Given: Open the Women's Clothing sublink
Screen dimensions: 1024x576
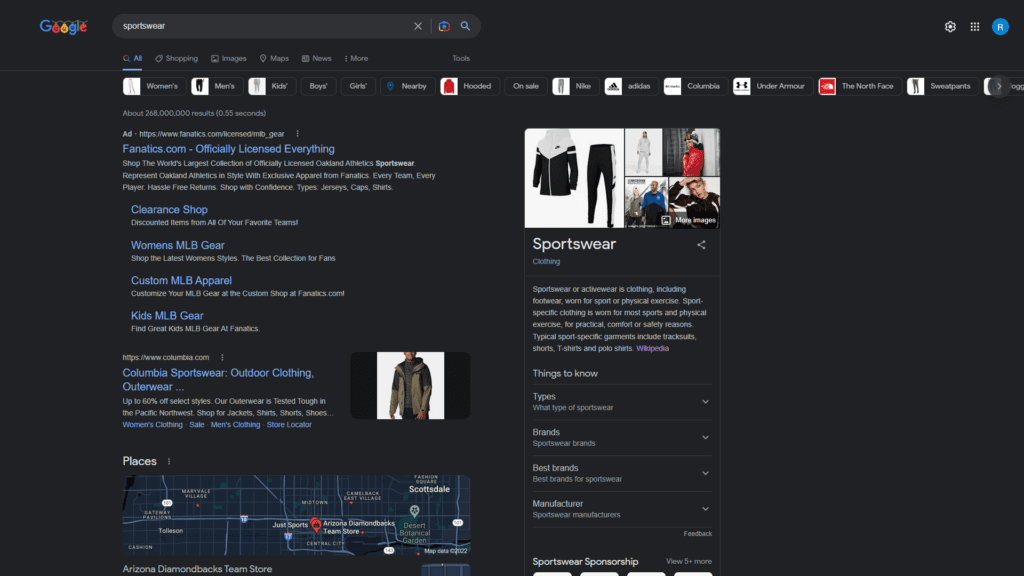Looking at the screenshot, I should click(152, 424).
